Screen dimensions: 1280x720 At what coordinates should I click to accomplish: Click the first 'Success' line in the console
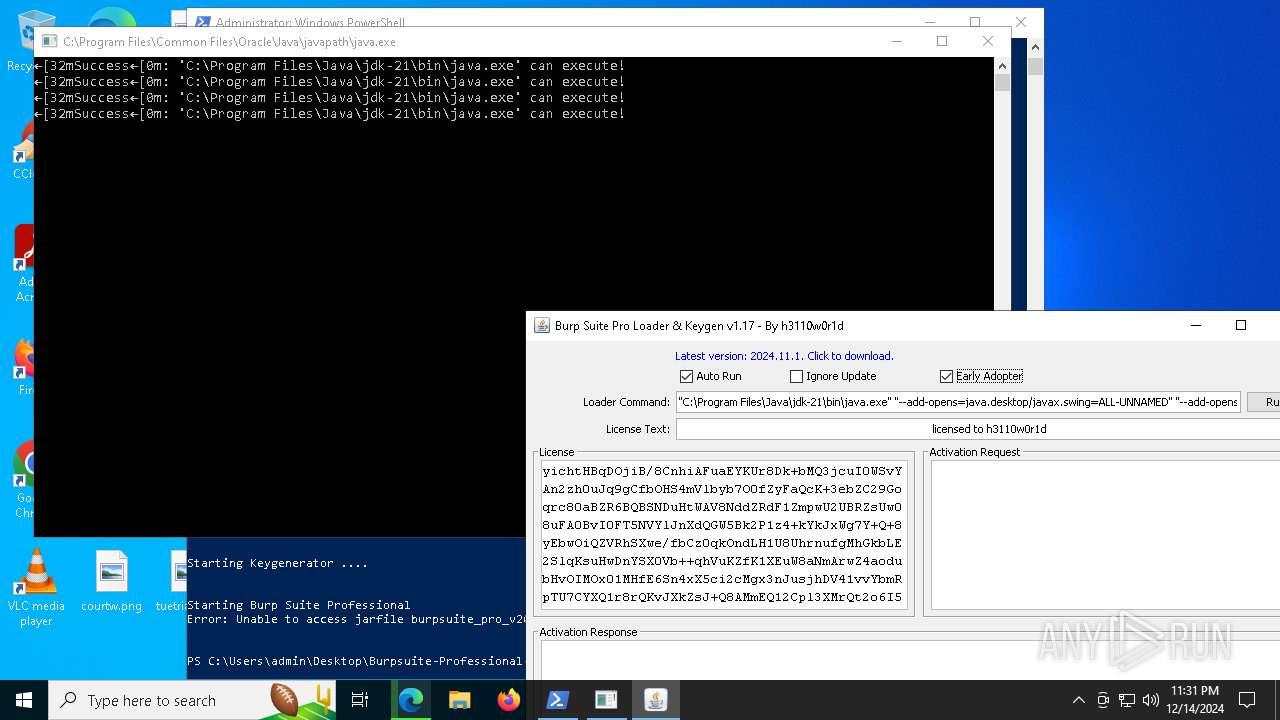[329, 66]
